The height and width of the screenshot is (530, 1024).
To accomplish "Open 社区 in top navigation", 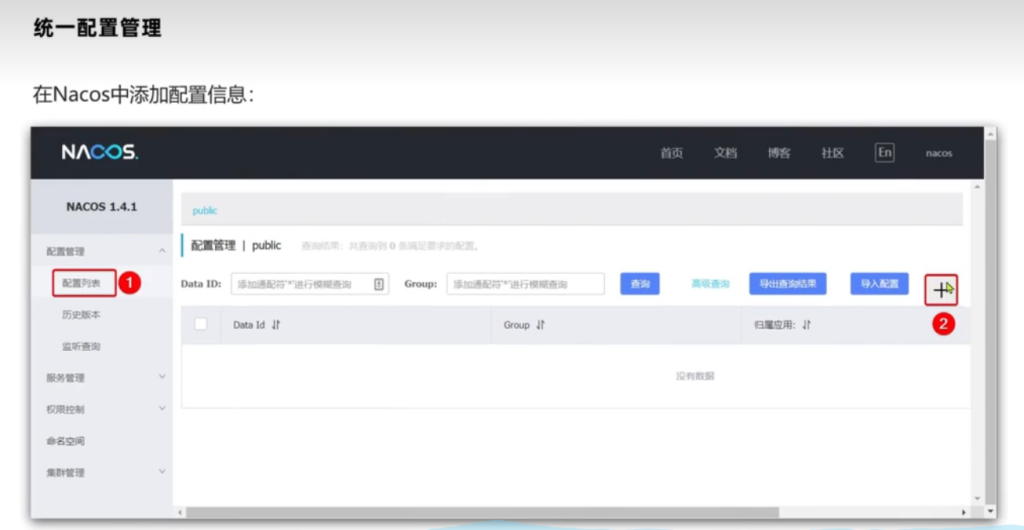I will [x=833, y=153].
